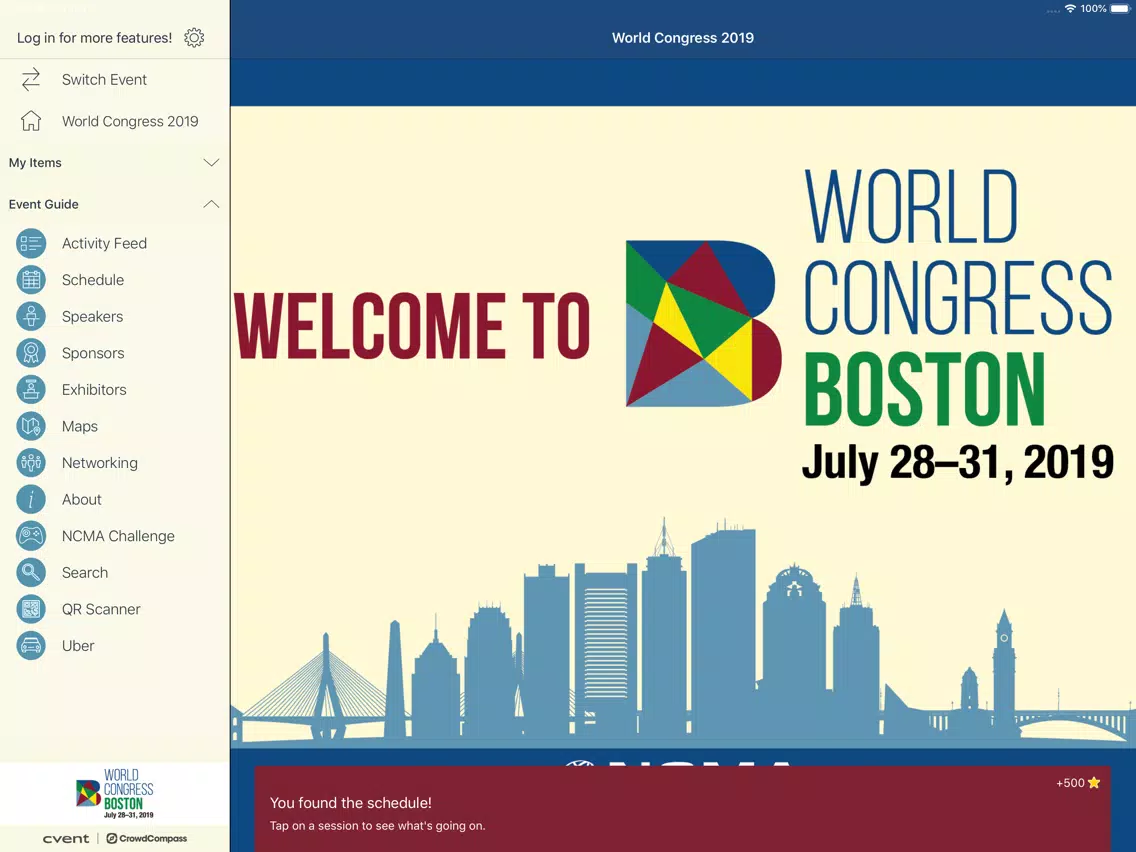Image resolution: width=1136 pixels, height=852 pixels.
Task: Go to World Congress 2019 home
Action: pyautogui.click(x=130, y=121)
